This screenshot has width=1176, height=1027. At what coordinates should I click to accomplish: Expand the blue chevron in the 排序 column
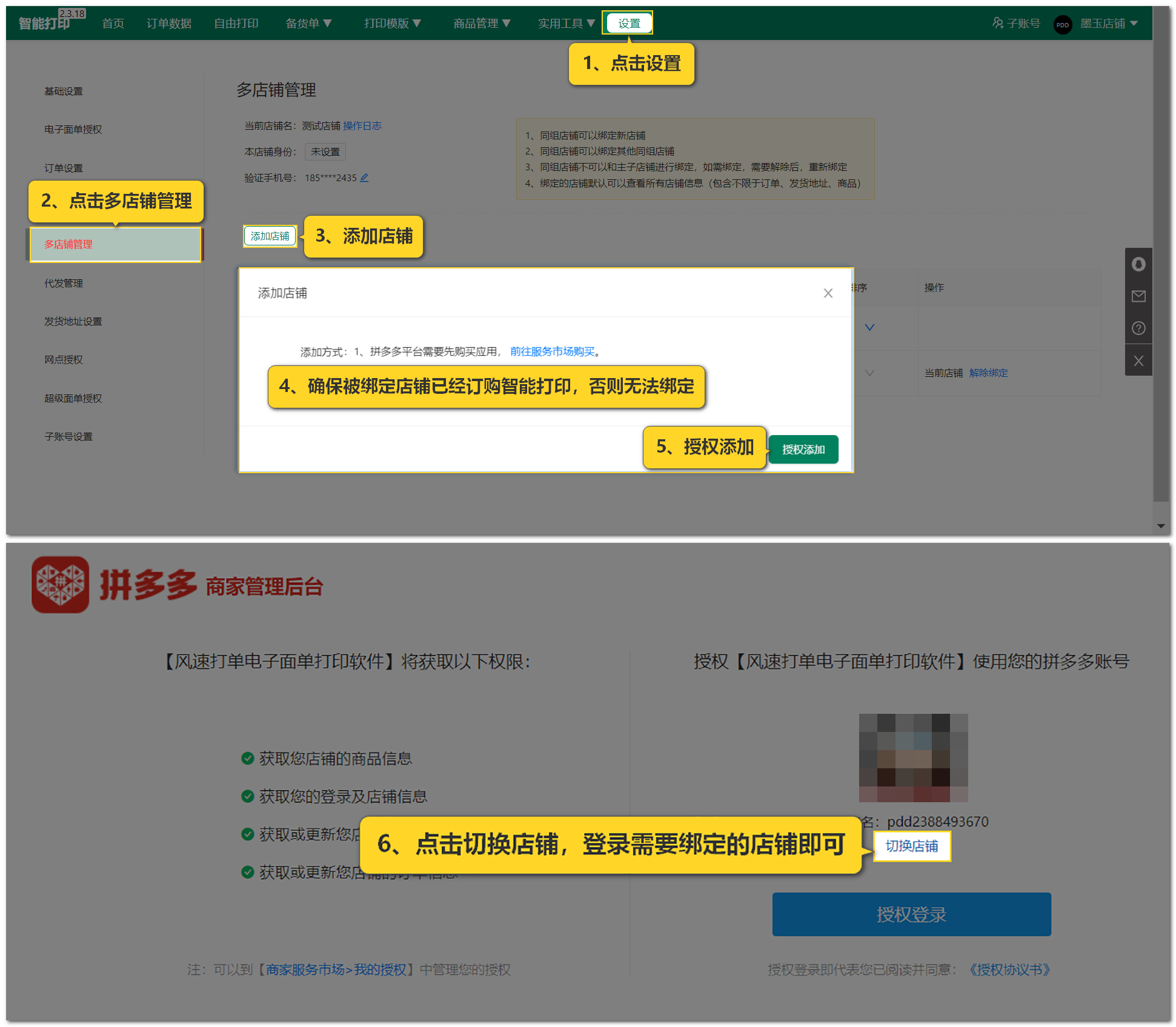pos(869,327)
